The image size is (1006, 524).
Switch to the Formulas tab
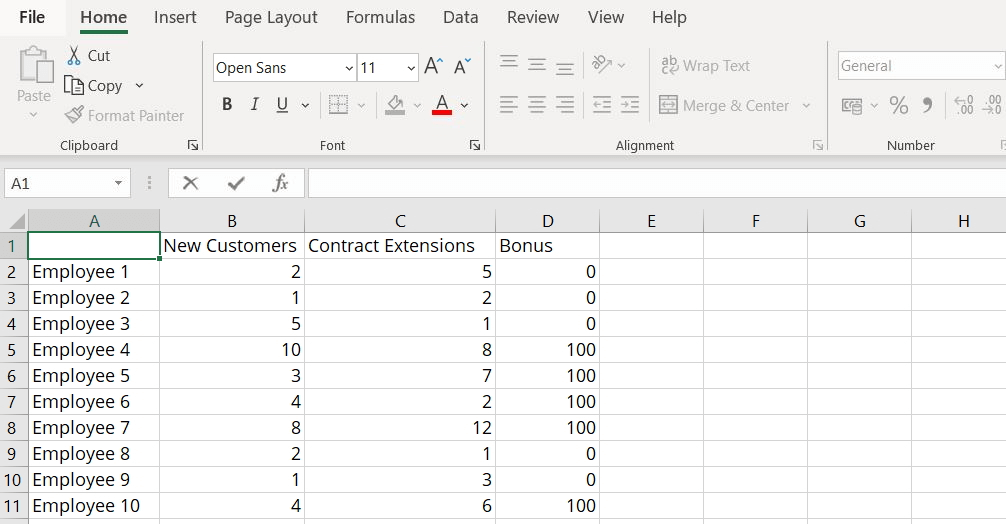point(380,17)
